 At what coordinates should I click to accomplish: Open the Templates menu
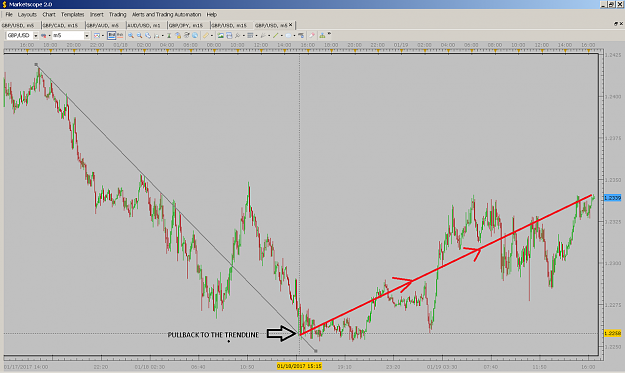73,14
